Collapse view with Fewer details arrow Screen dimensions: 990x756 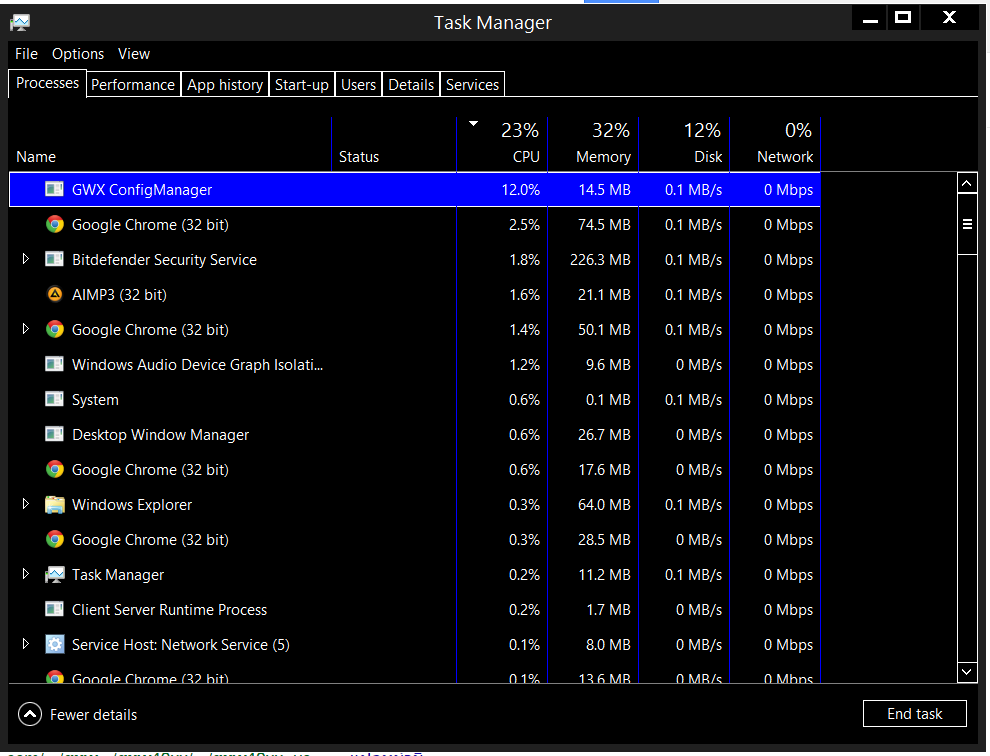(31, 714)
